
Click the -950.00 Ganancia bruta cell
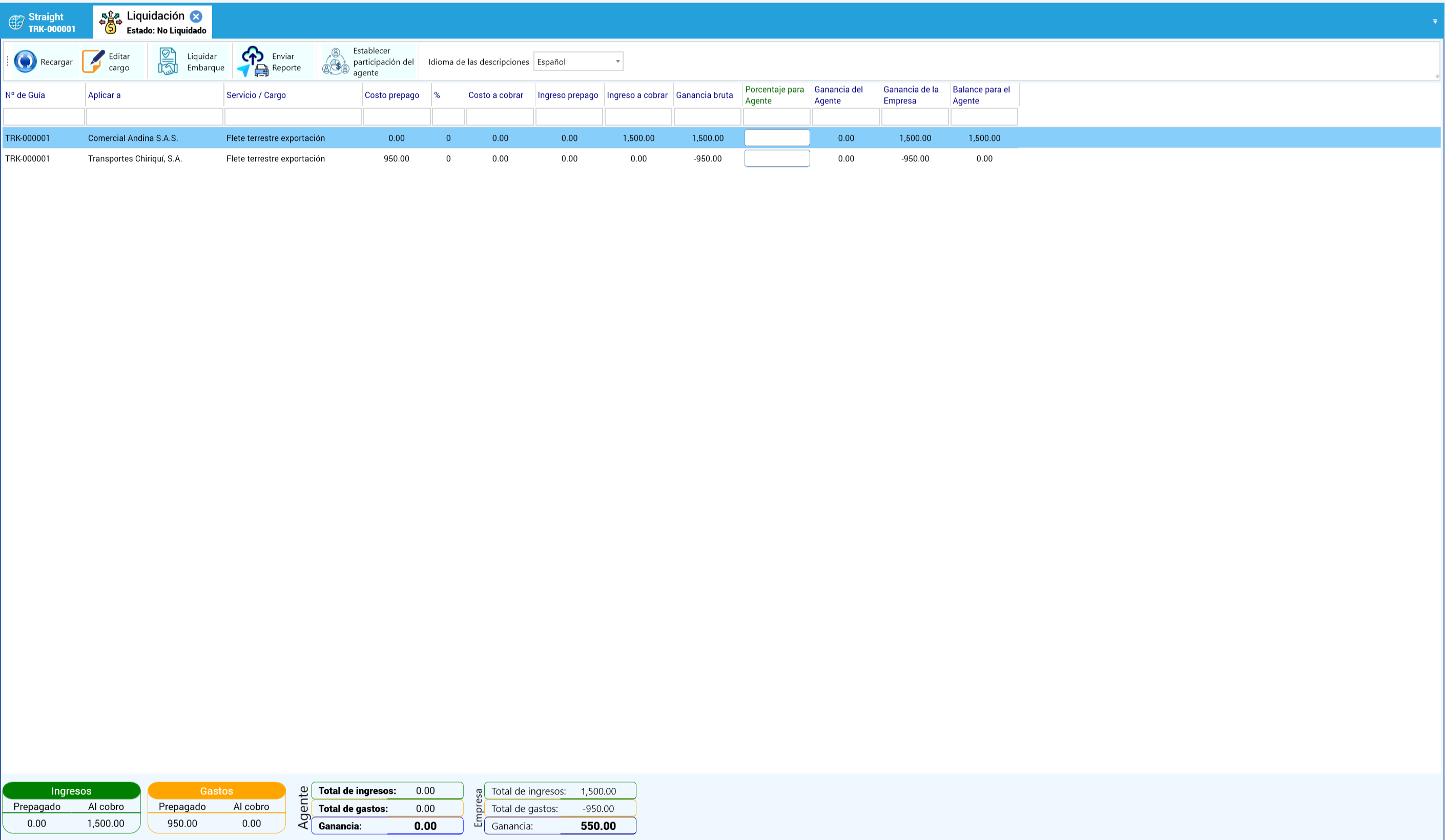[x=708, y=159]
